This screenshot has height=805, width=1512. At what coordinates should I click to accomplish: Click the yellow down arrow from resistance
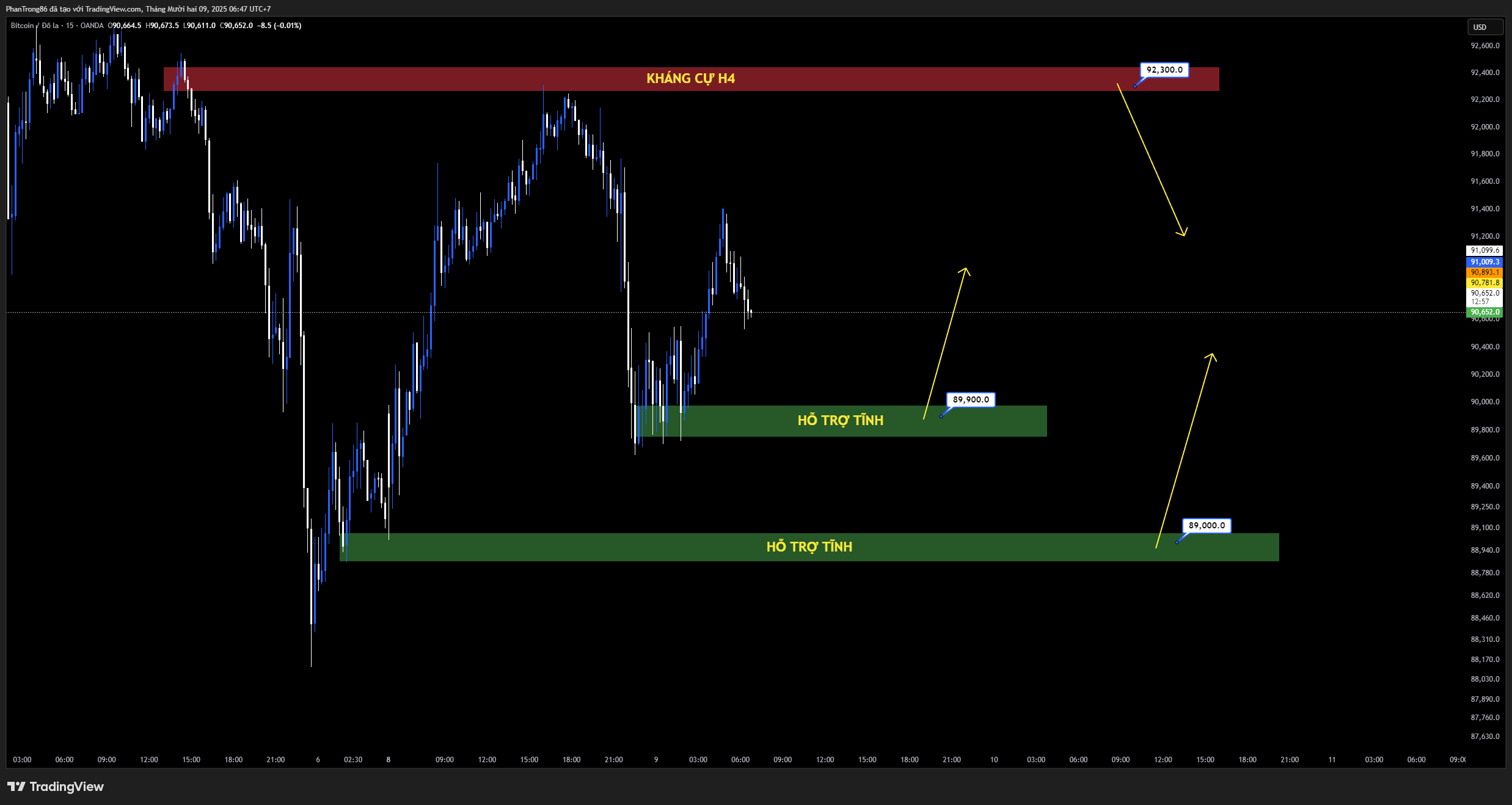coord(1151,159)
